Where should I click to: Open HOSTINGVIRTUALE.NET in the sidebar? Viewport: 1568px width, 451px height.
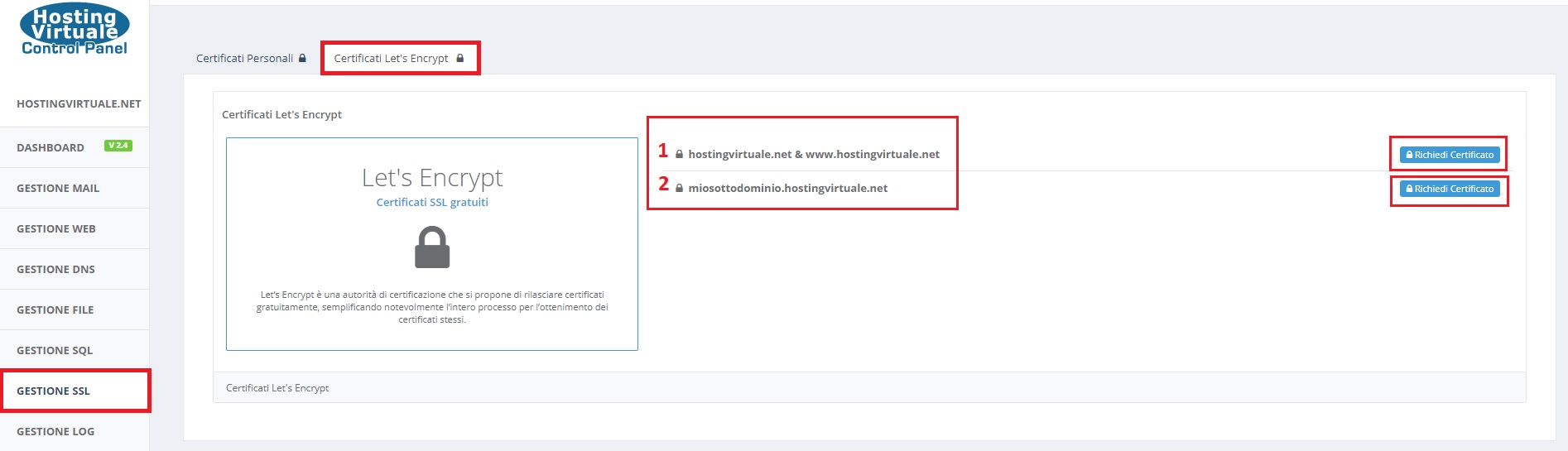79,103
